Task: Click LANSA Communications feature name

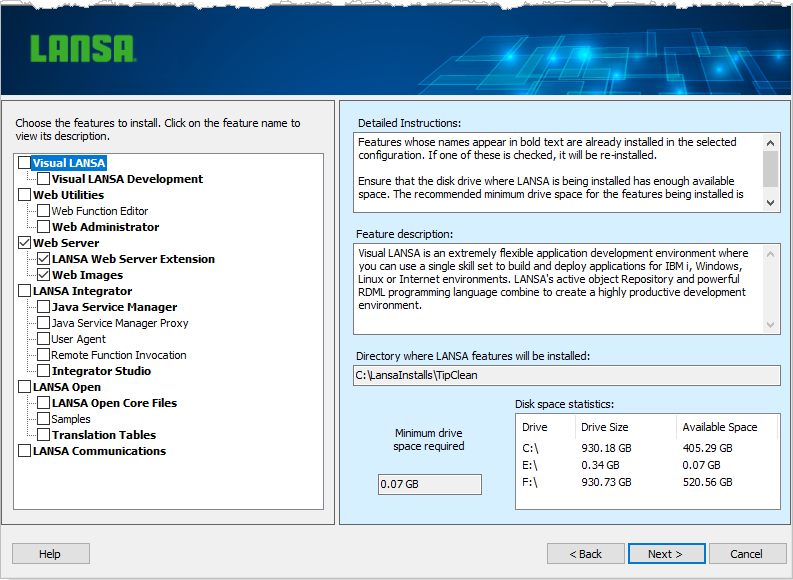Action: tap(99, 451)
